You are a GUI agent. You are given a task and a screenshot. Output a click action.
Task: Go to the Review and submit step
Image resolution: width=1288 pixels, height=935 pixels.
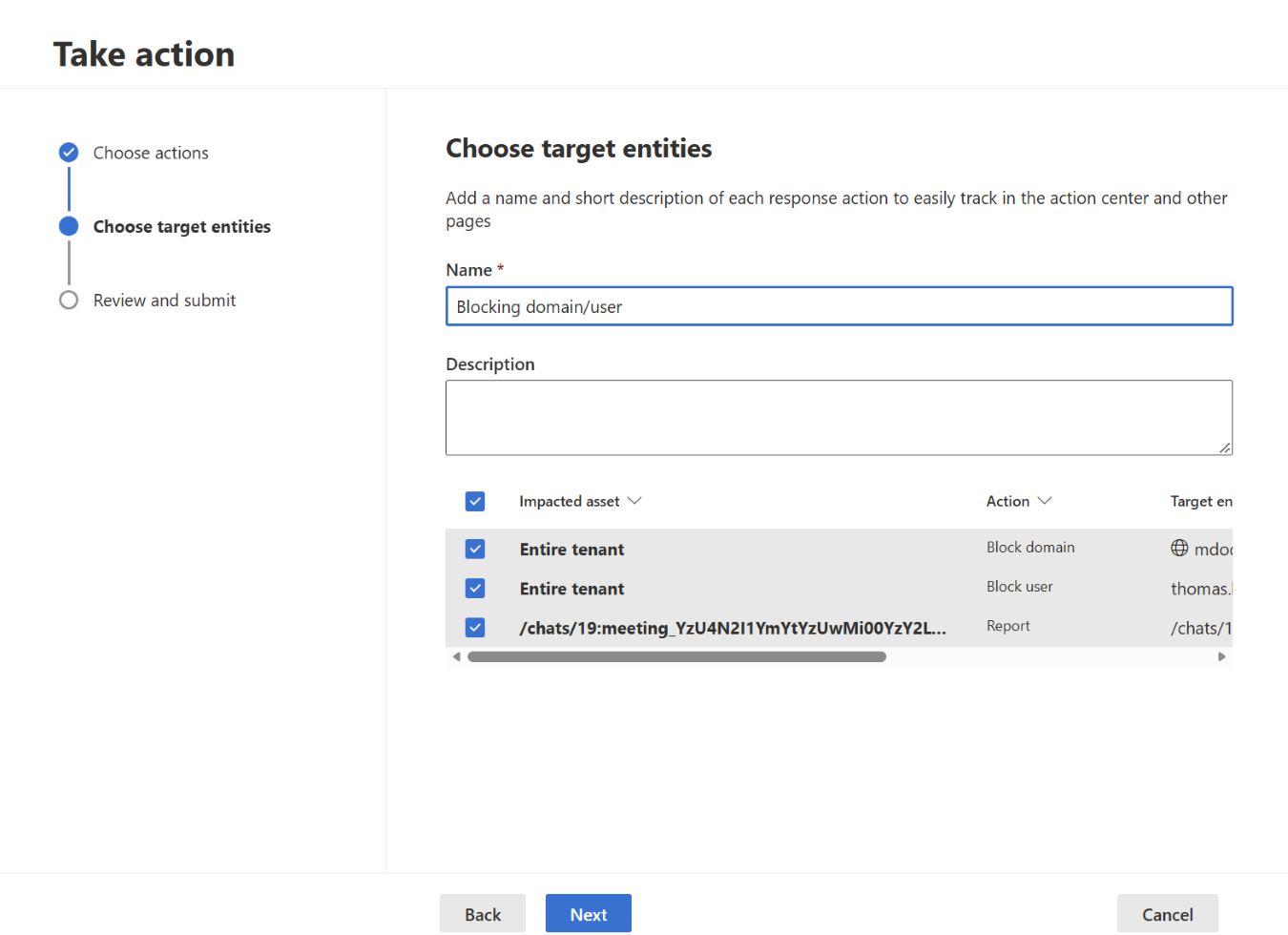click(164, 300)
